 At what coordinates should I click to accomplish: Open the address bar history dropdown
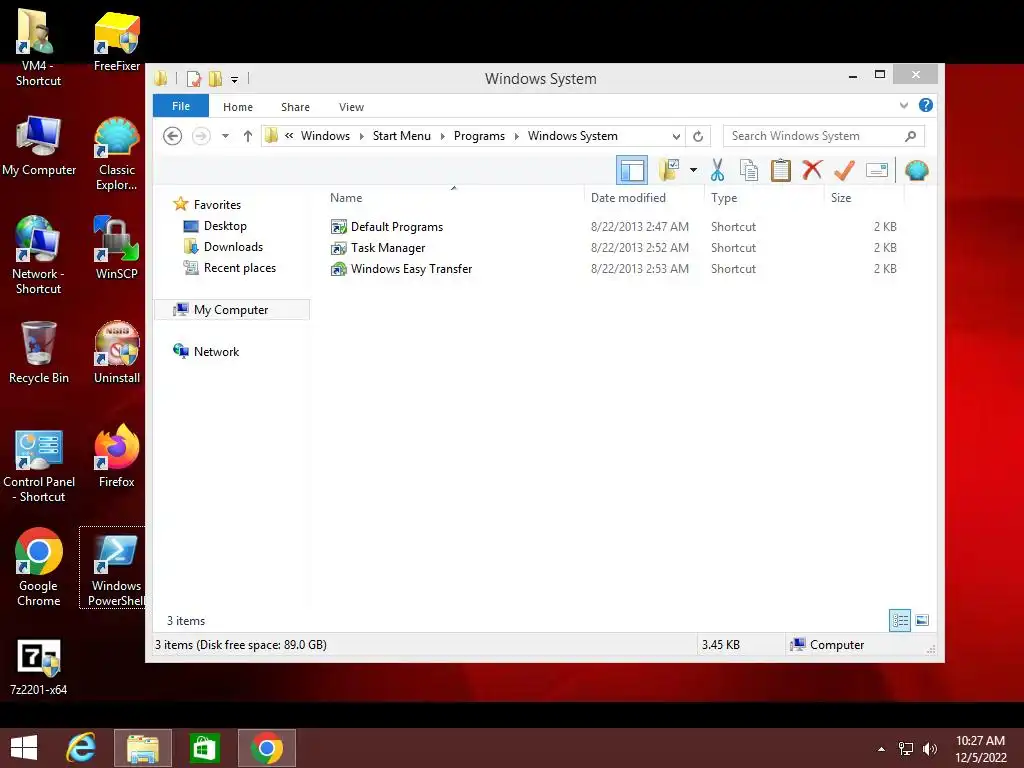pos(676,136)
